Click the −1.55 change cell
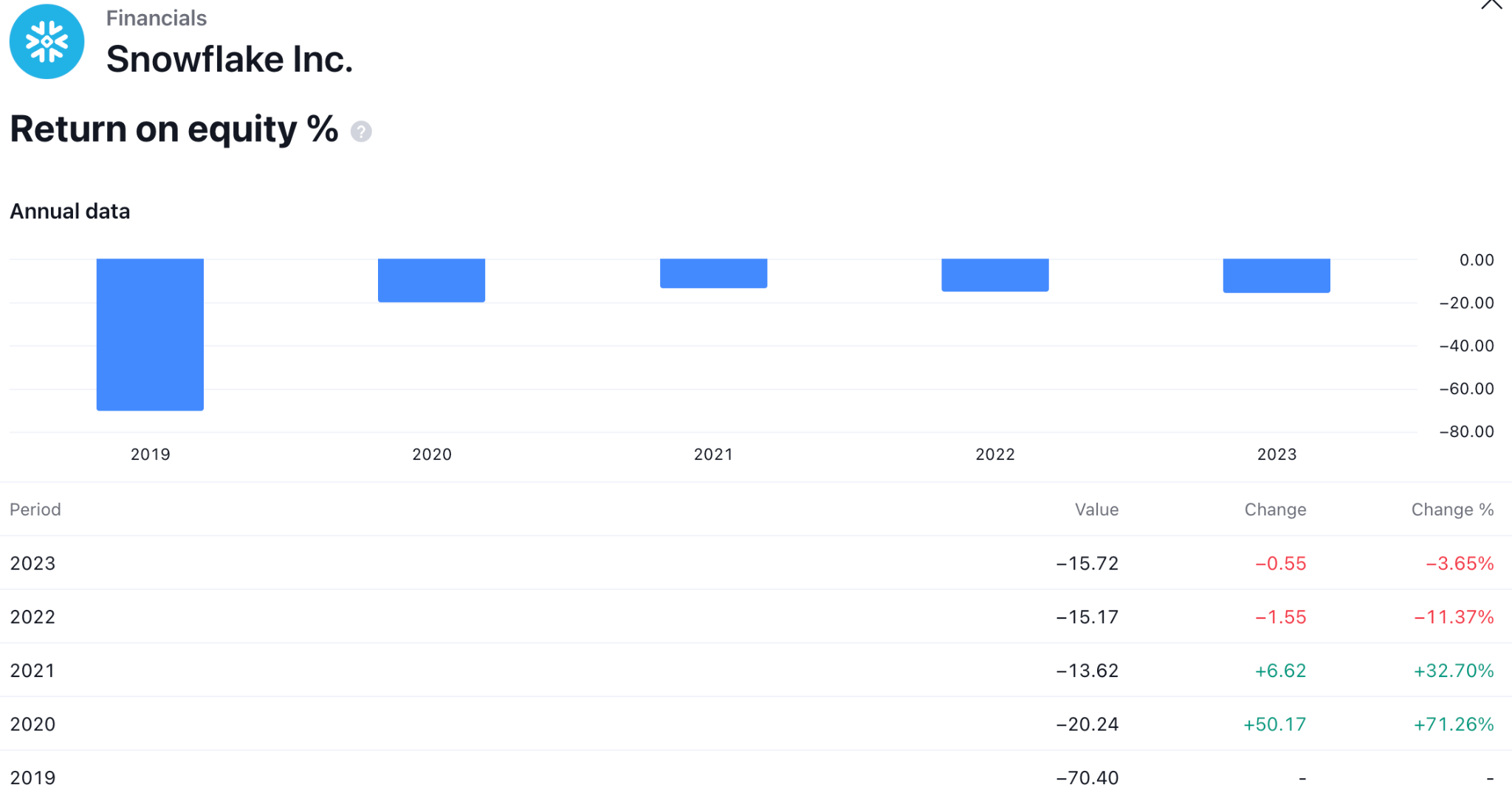This screenshot has height=796, width=1512. 1280,617
